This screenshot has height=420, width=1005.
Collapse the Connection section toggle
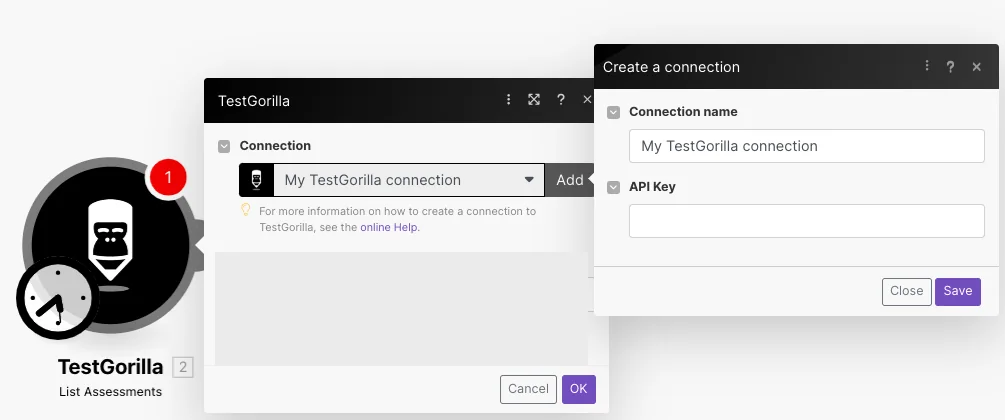(224, 146)
